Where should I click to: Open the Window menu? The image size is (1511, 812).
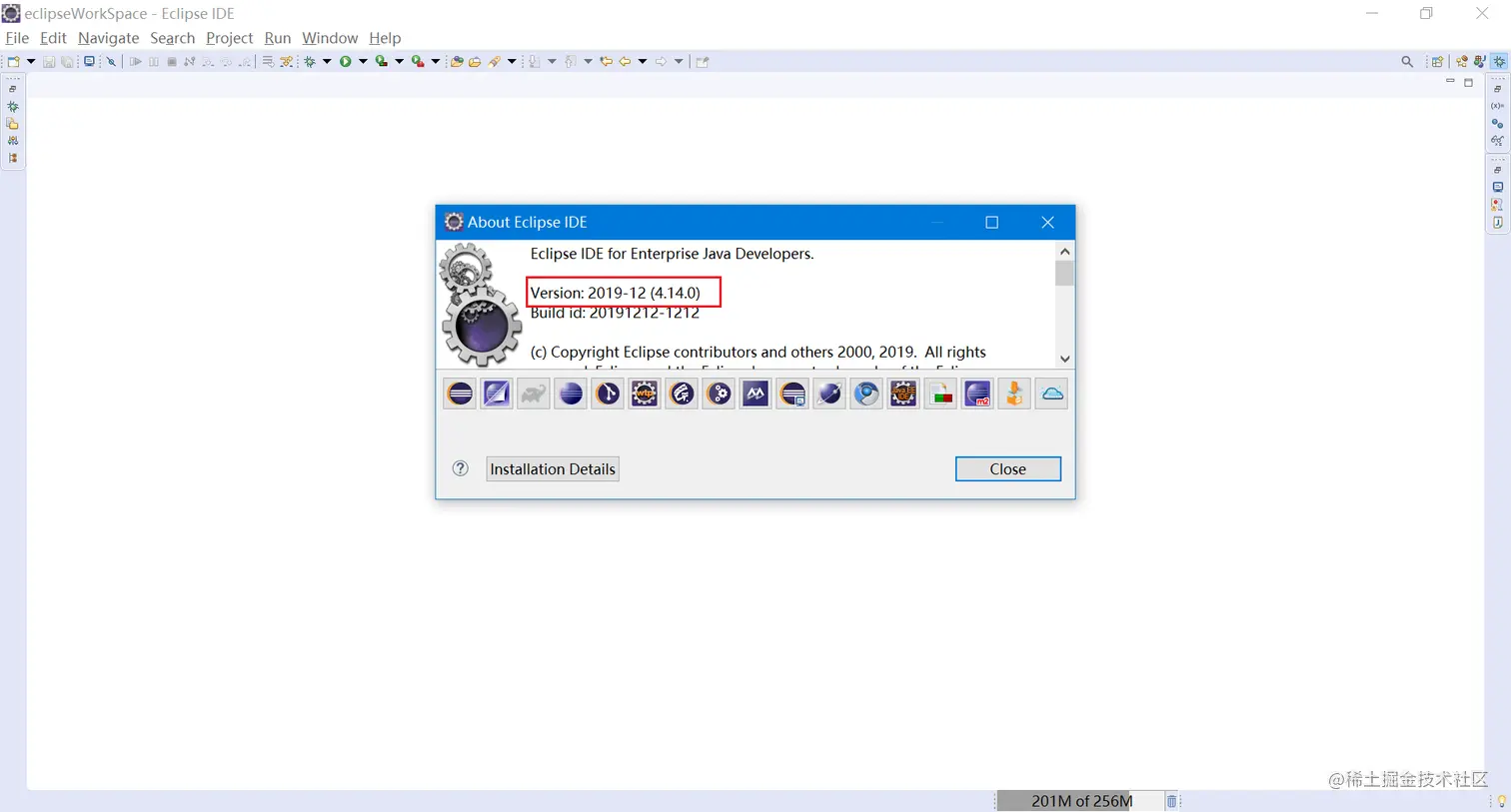click(330, 38)
